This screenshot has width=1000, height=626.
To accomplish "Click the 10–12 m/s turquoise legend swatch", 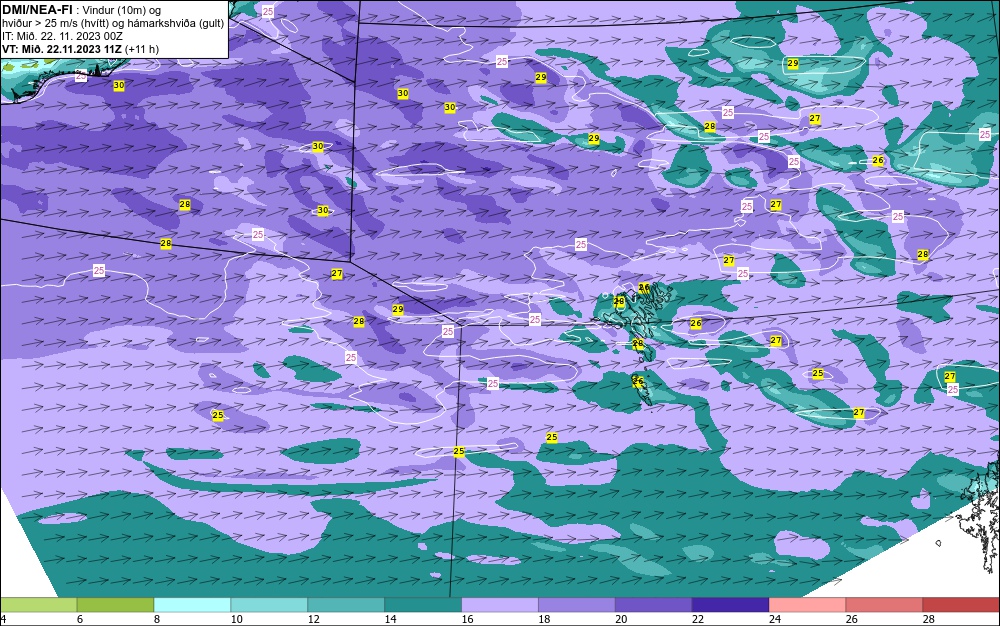I will [x=269, y=605].
